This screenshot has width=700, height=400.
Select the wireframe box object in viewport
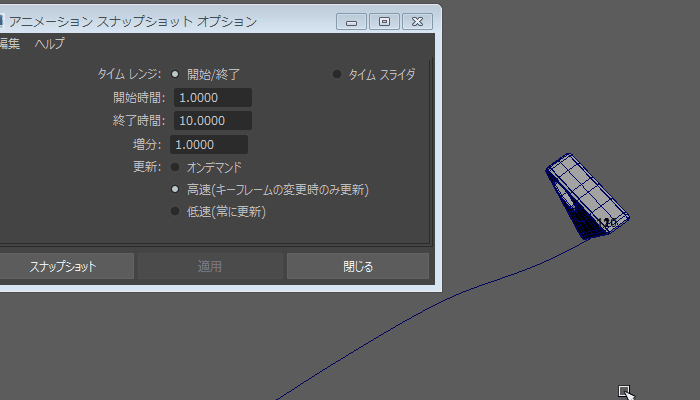click(586, 194)
